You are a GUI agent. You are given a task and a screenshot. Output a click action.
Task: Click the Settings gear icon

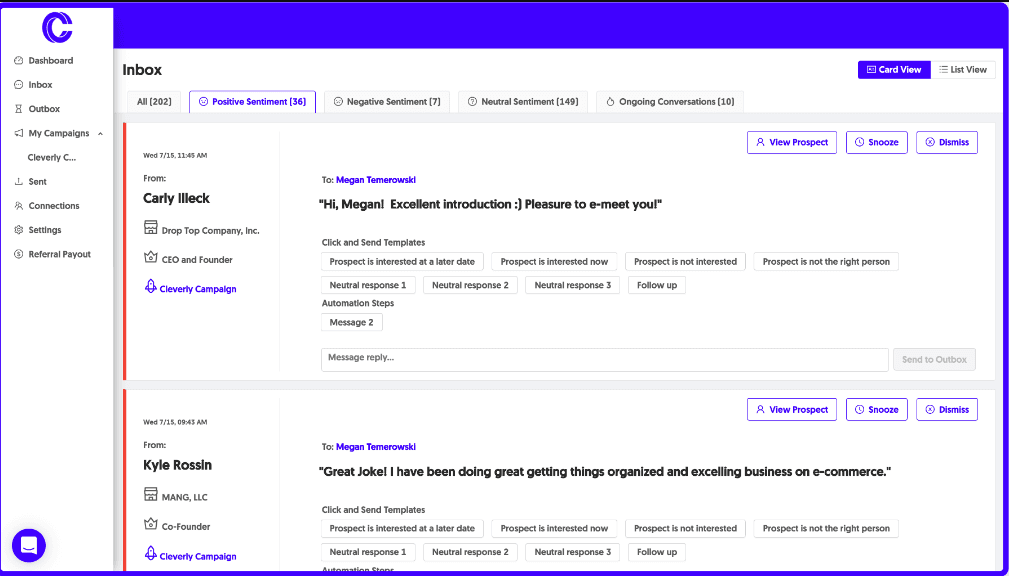coord(18,230)
